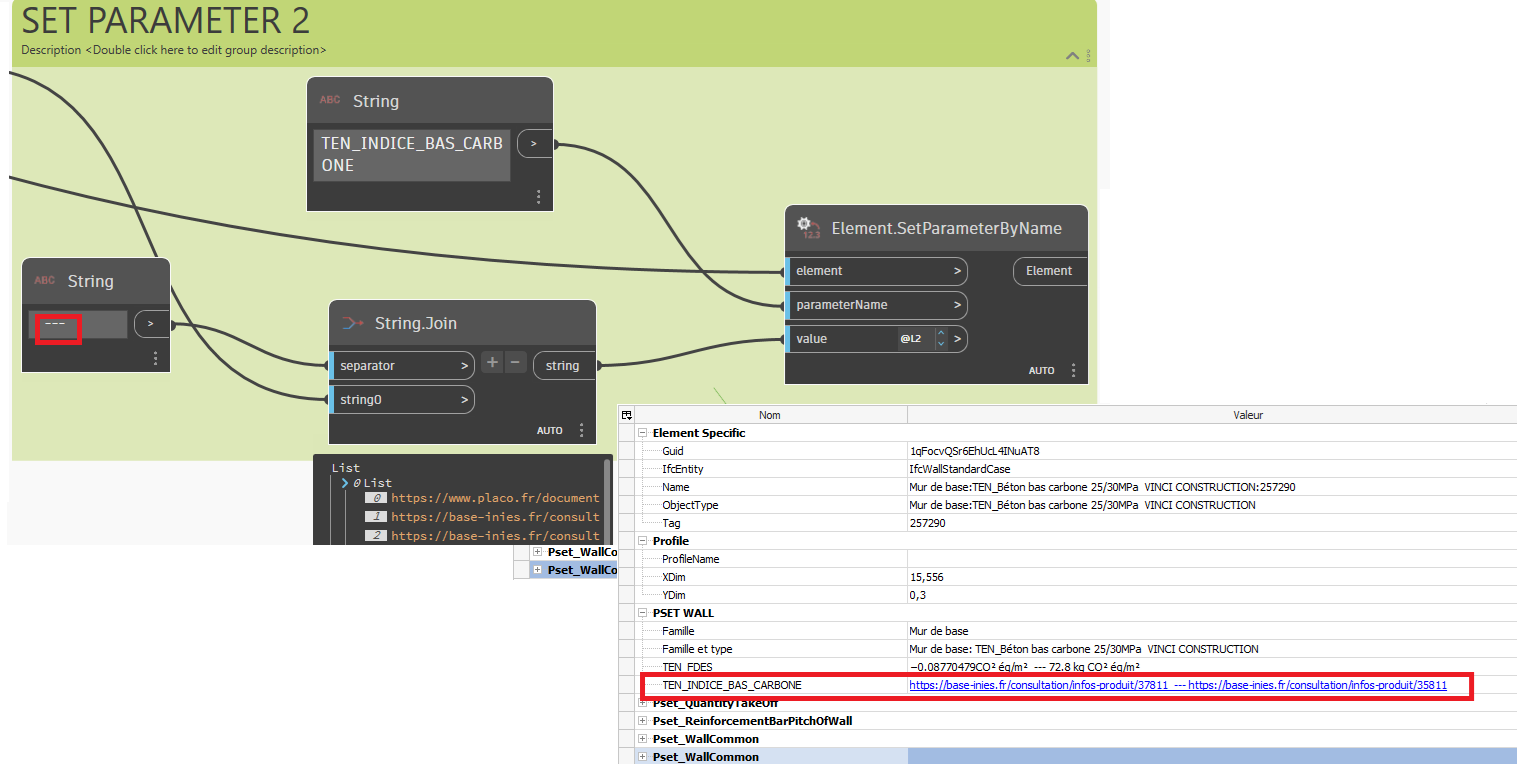Viewport: 1517px width, 783px height.
Task: Expand the Pset_QuantityTakeOff section
Action: [x=641, y=703]
